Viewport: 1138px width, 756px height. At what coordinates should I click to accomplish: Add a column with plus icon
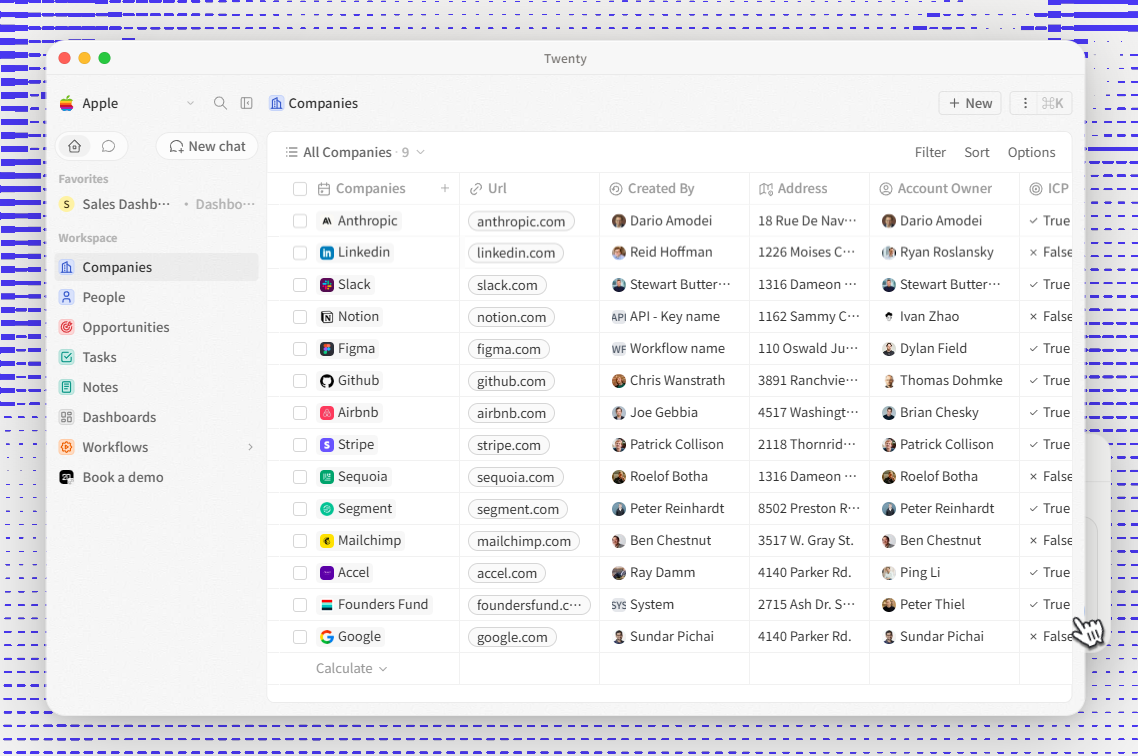tap(445, 189)
